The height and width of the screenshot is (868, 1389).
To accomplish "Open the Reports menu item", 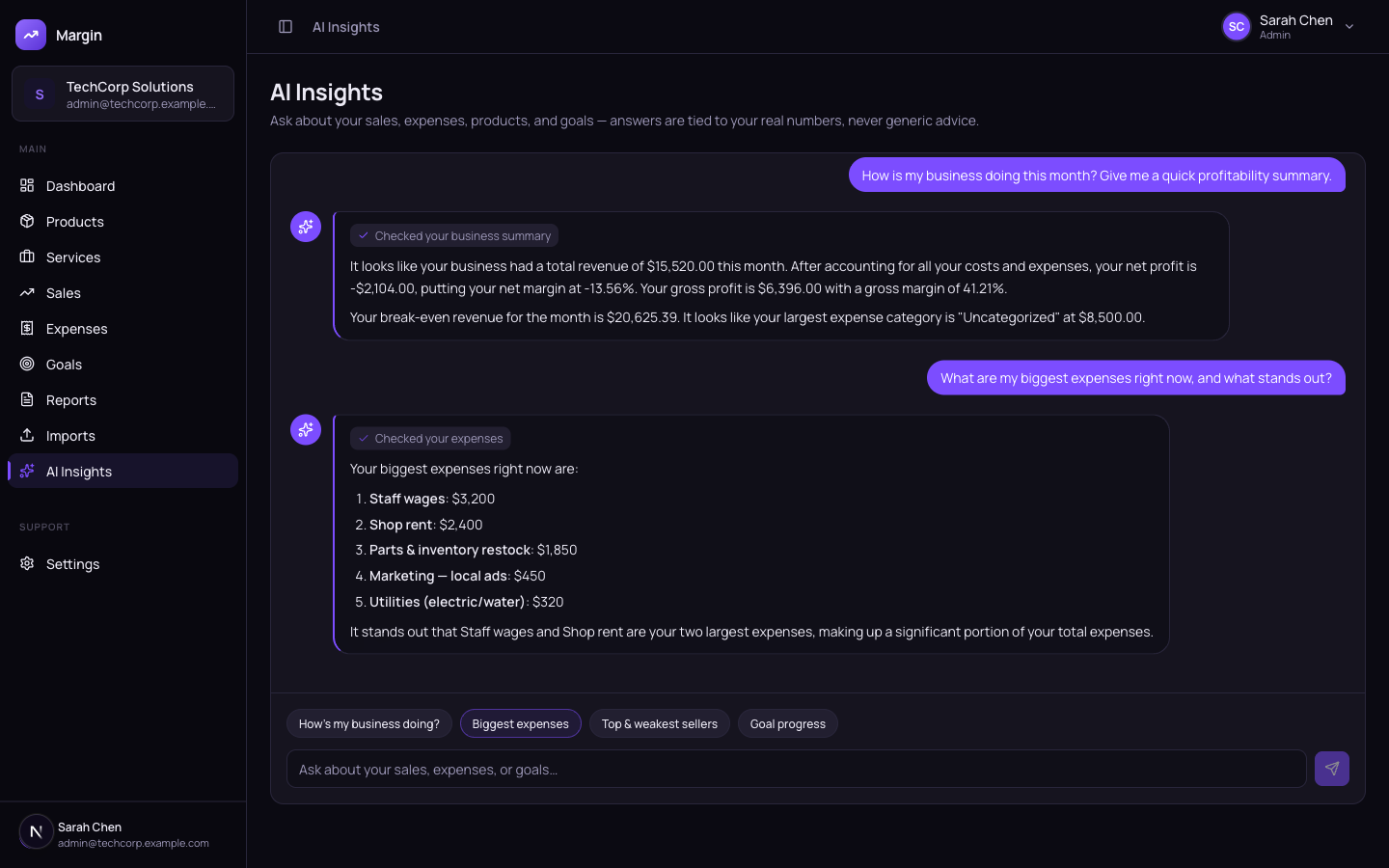I will point(123,399).
